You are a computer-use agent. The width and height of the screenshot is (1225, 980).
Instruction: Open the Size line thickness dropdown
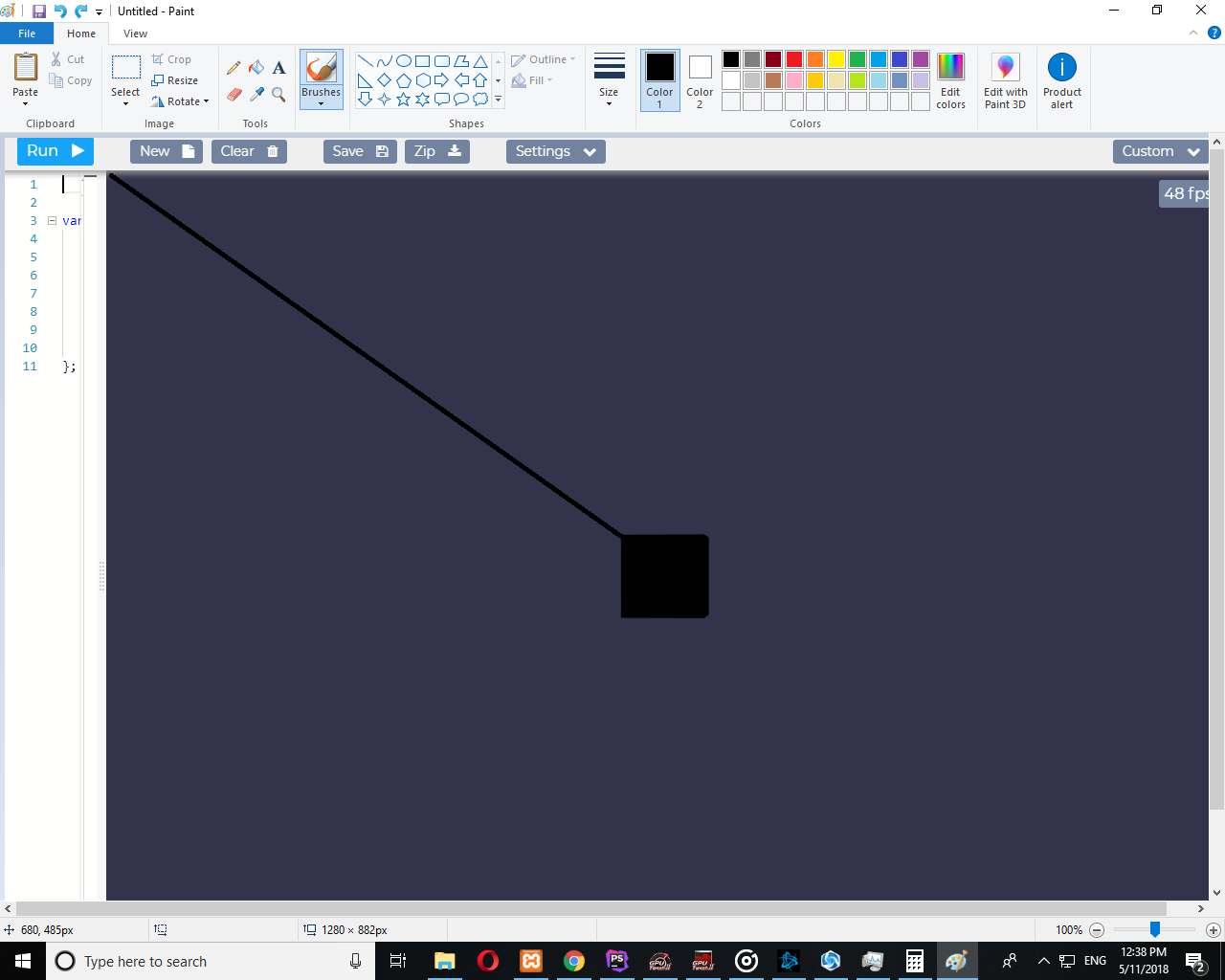coord(609,80)
